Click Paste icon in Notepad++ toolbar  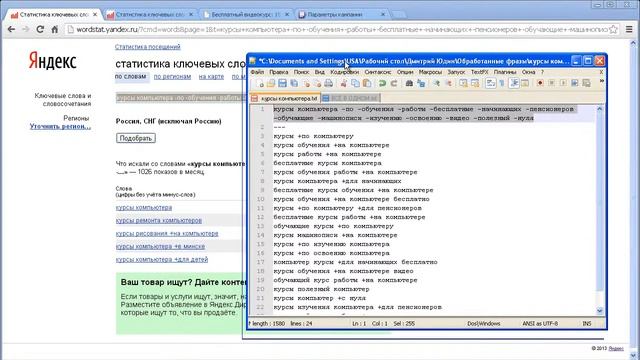tap(367, 83)
